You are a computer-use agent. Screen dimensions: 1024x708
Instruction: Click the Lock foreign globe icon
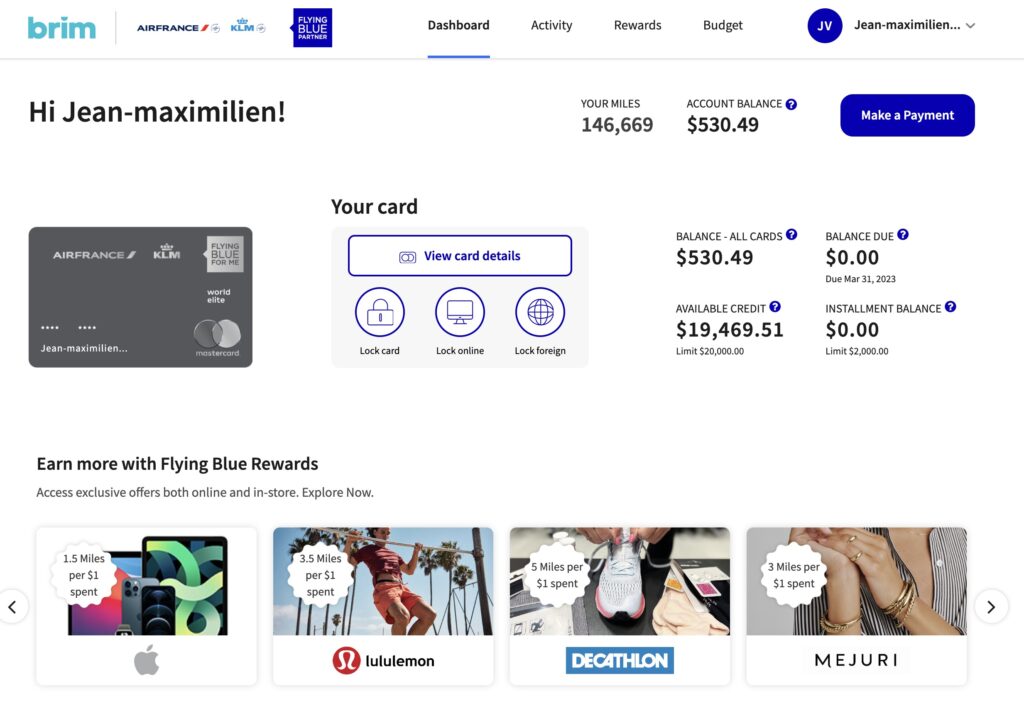pos(539,313)
